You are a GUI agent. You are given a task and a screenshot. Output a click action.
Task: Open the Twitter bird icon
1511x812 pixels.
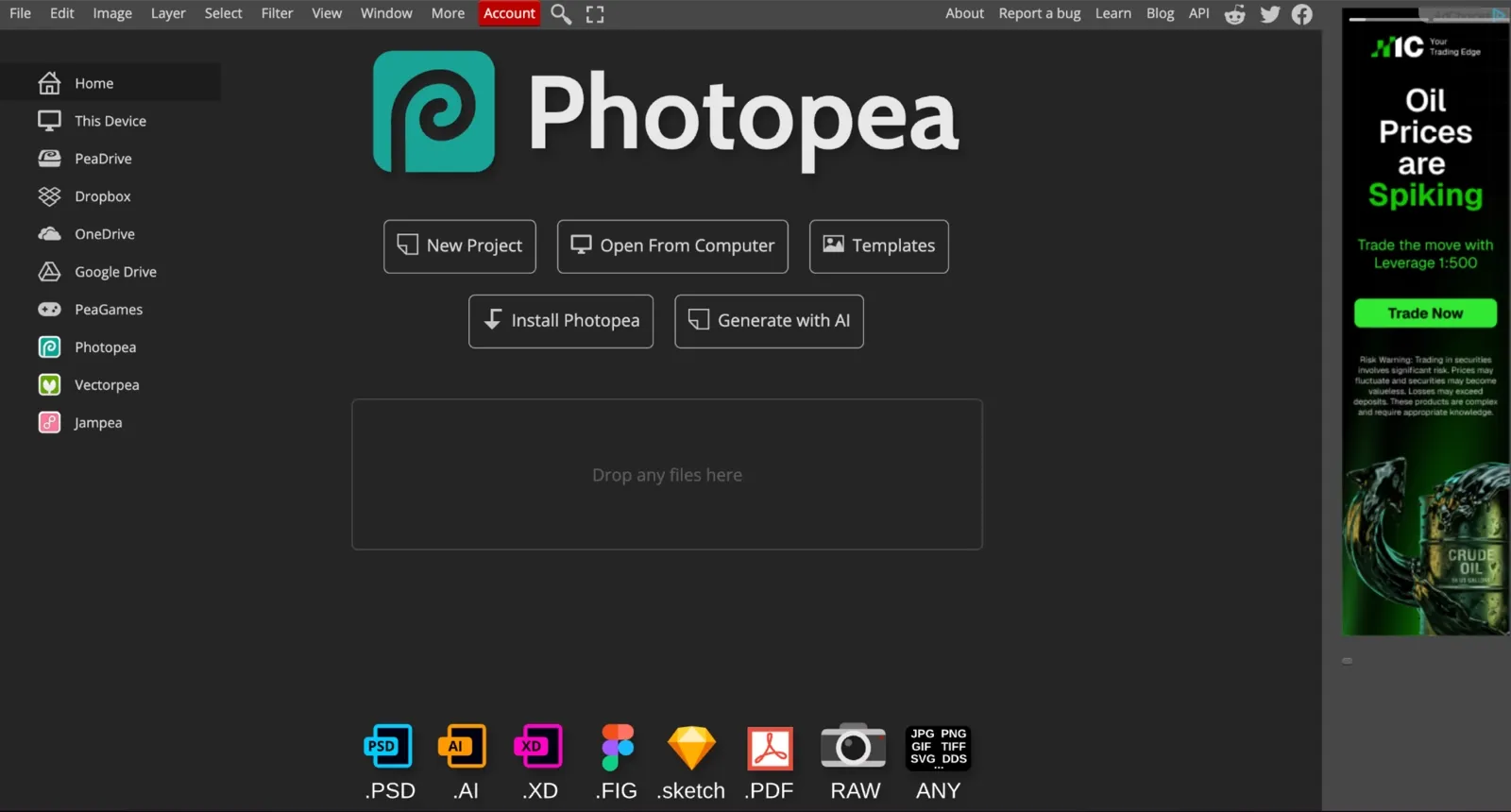pos(1270,14)
